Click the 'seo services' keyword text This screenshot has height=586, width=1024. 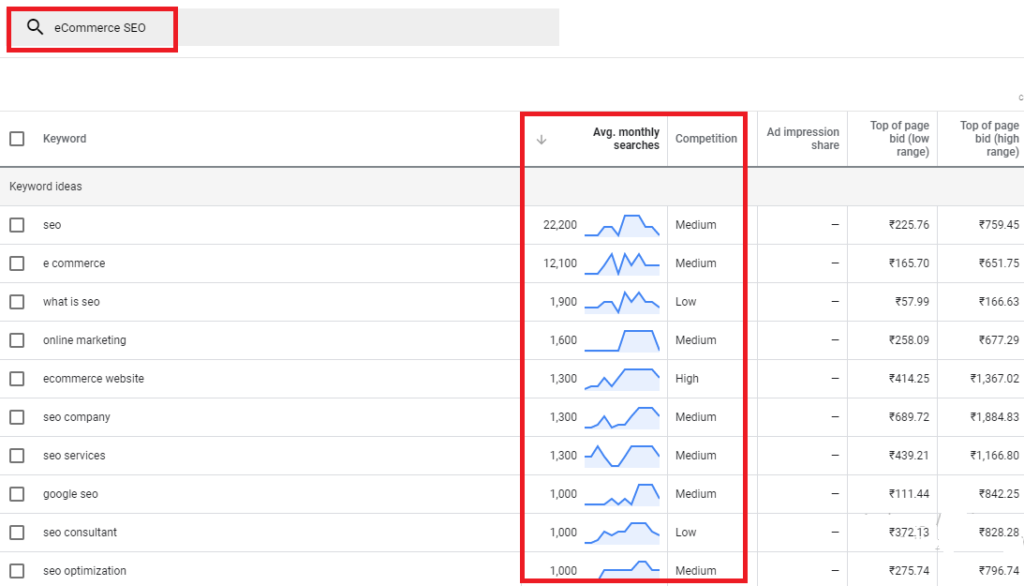[74, 455]
